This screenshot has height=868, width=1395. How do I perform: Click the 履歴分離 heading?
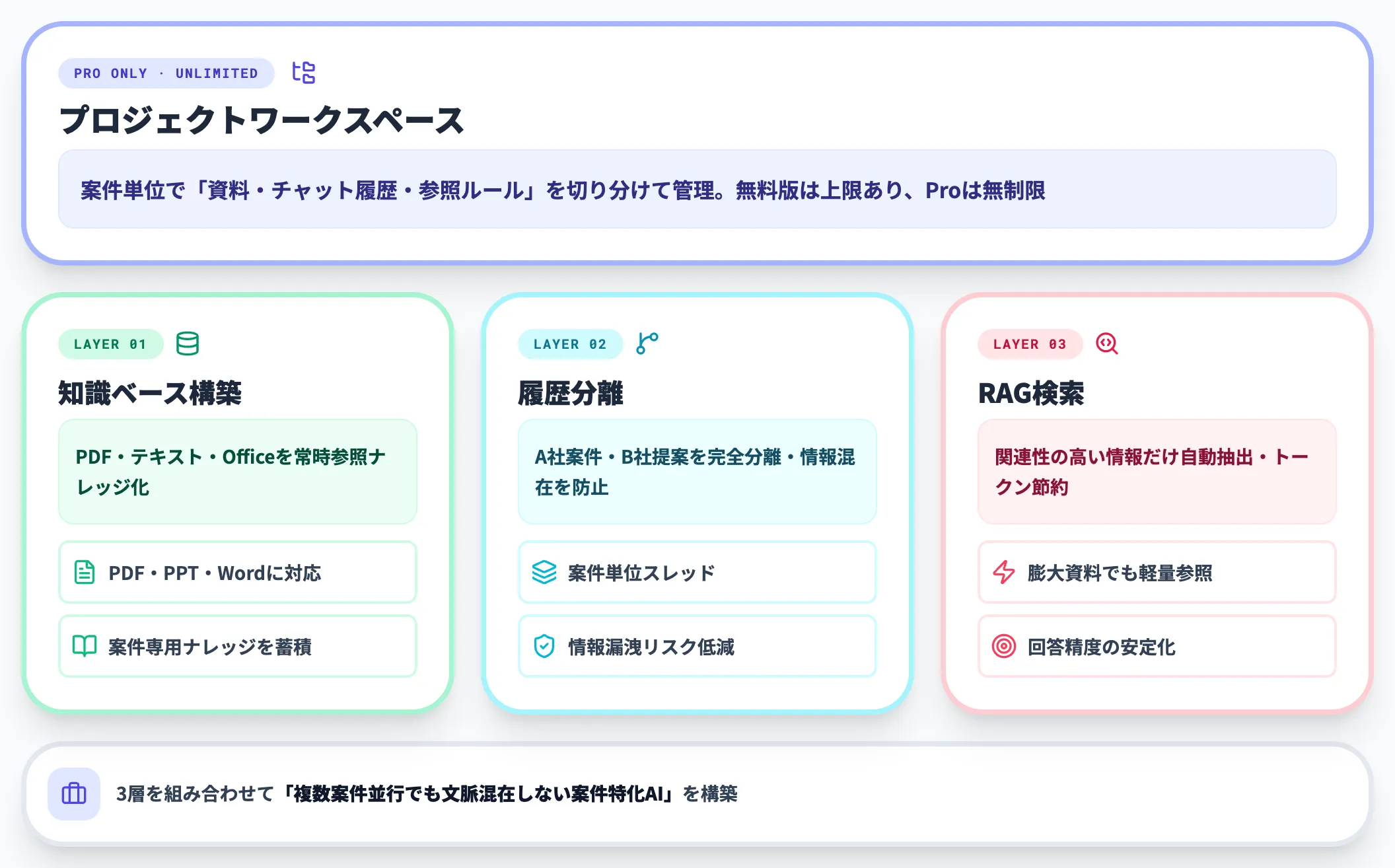(x=571, y=394)
